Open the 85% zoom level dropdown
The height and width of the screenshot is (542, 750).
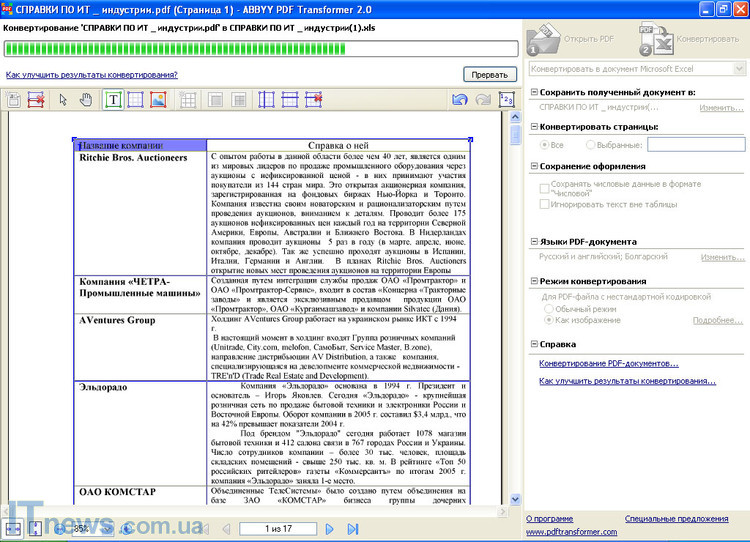[107, 529]
